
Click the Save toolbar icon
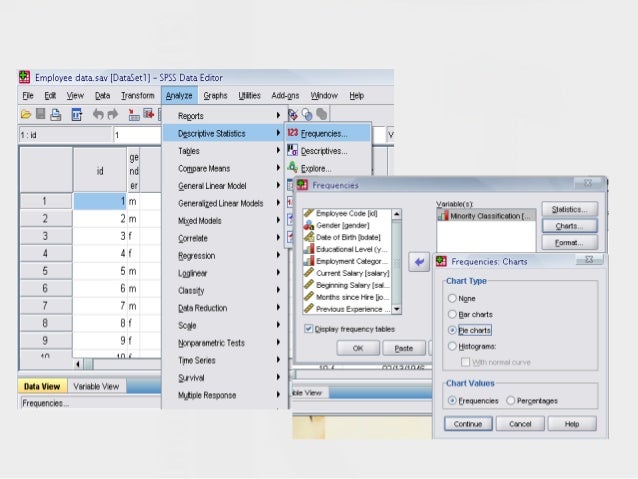[40, 114]
